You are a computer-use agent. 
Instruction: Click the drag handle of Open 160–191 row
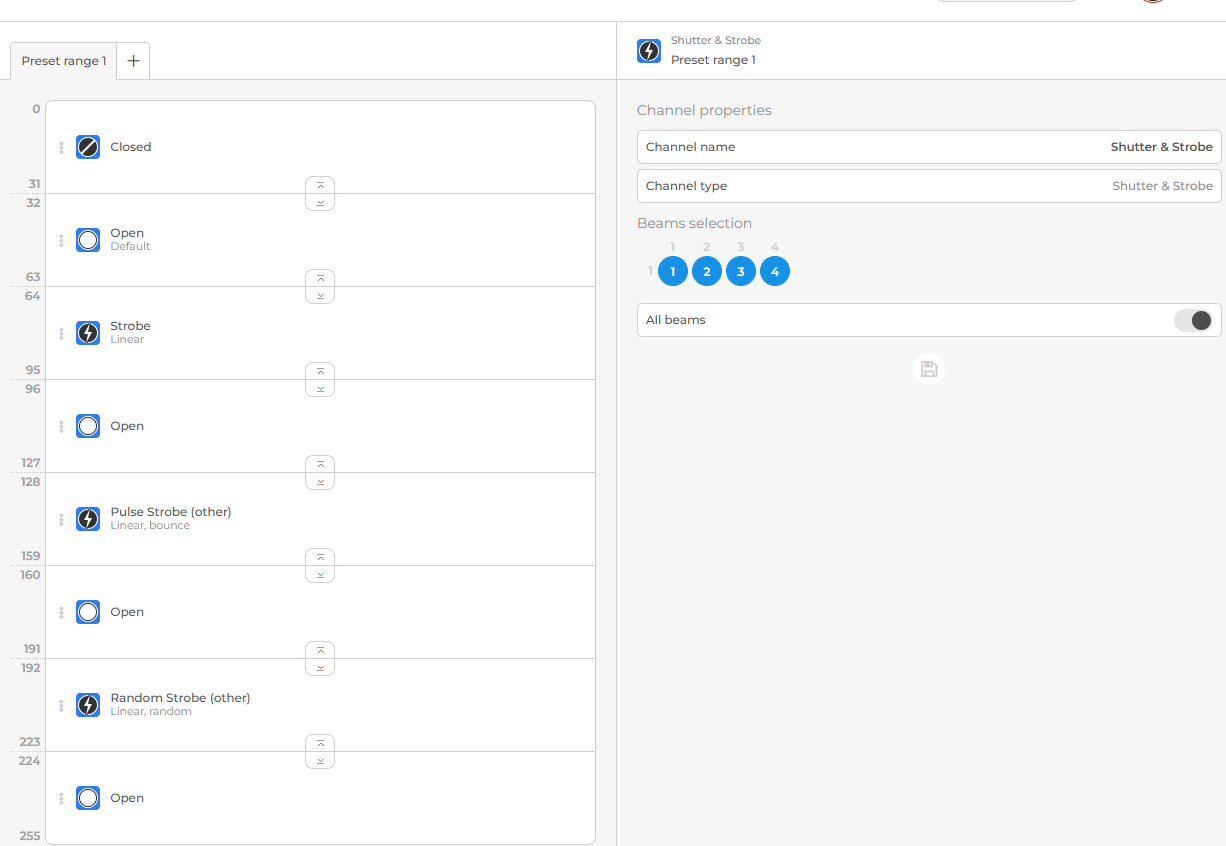[61, 613]
